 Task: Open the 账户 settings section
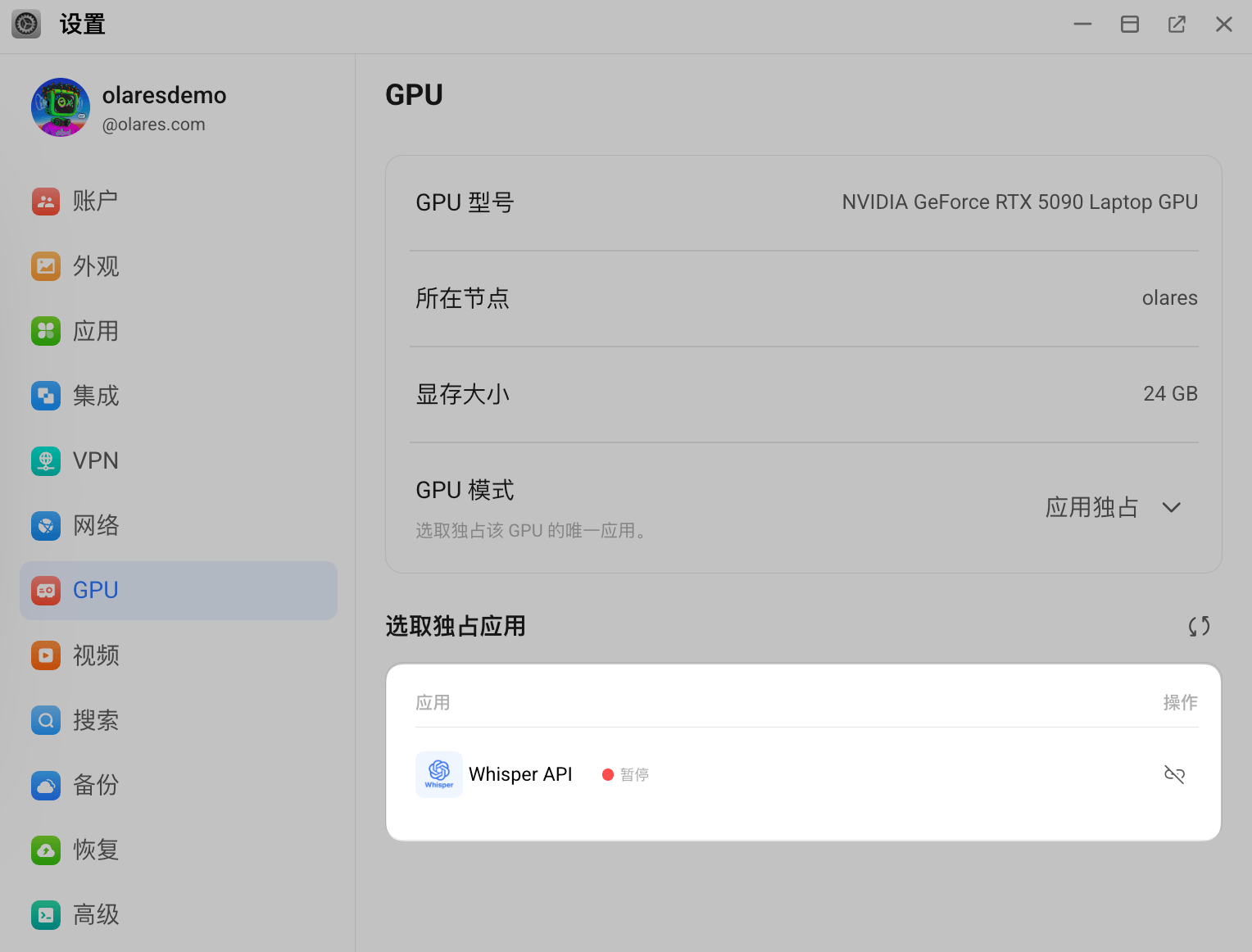coord(96,202)
